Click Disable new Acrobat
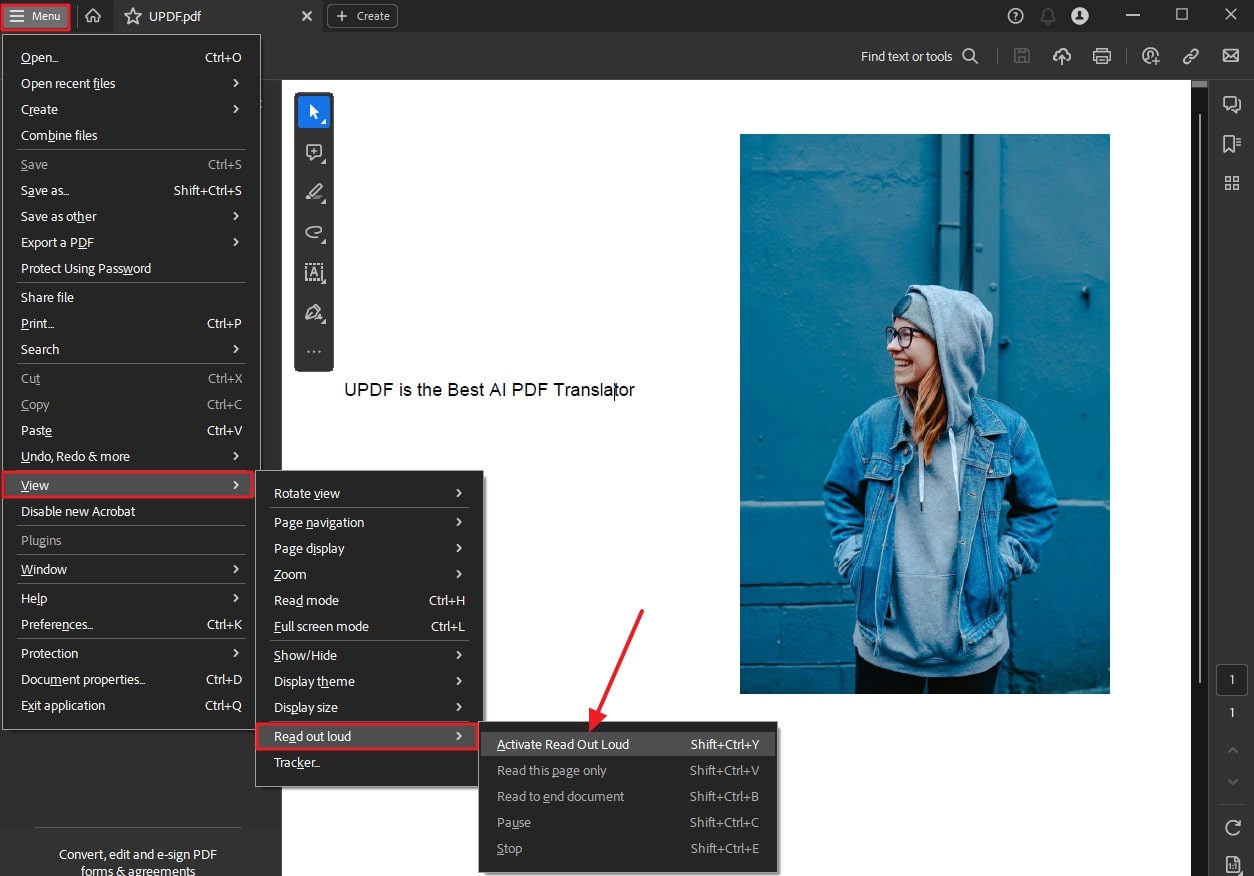Viewport: 1254px width, 876px height. (78, 511)
